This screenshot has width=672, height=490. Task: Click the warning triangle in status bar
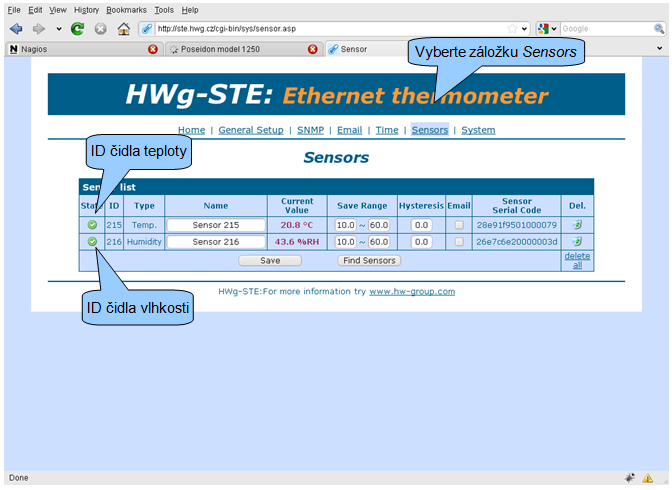648,478
